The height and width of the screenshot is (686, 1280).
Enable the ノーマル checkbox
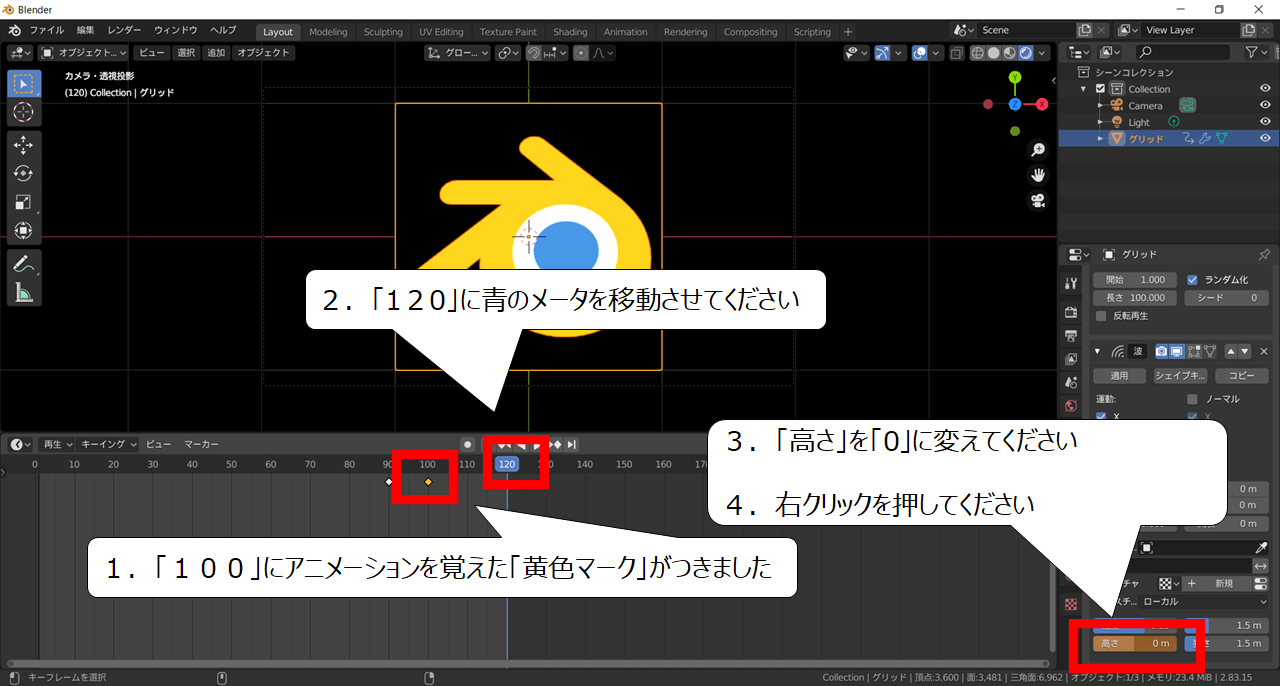pos(1192,399)
